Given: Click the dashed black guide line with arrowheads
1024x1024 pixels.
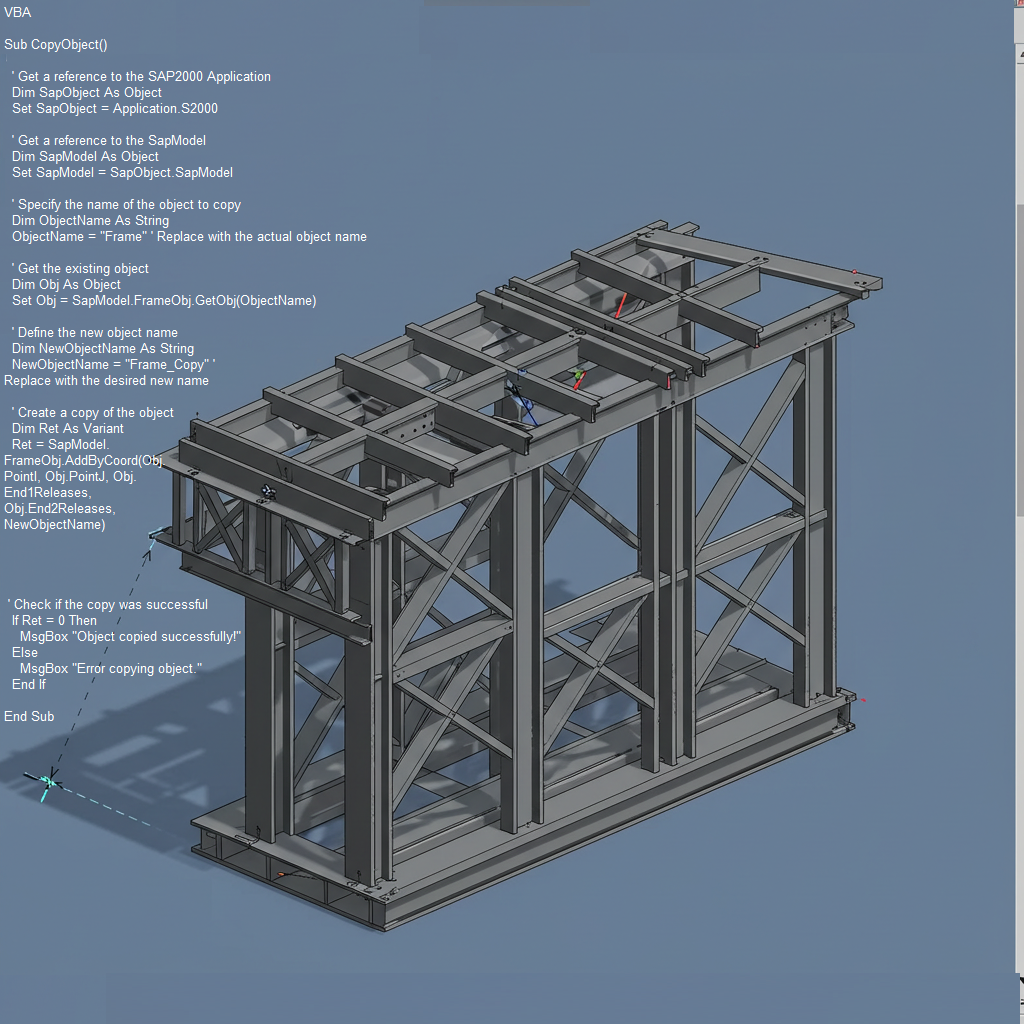Looking at the screenshot, I should pos(100,660).
